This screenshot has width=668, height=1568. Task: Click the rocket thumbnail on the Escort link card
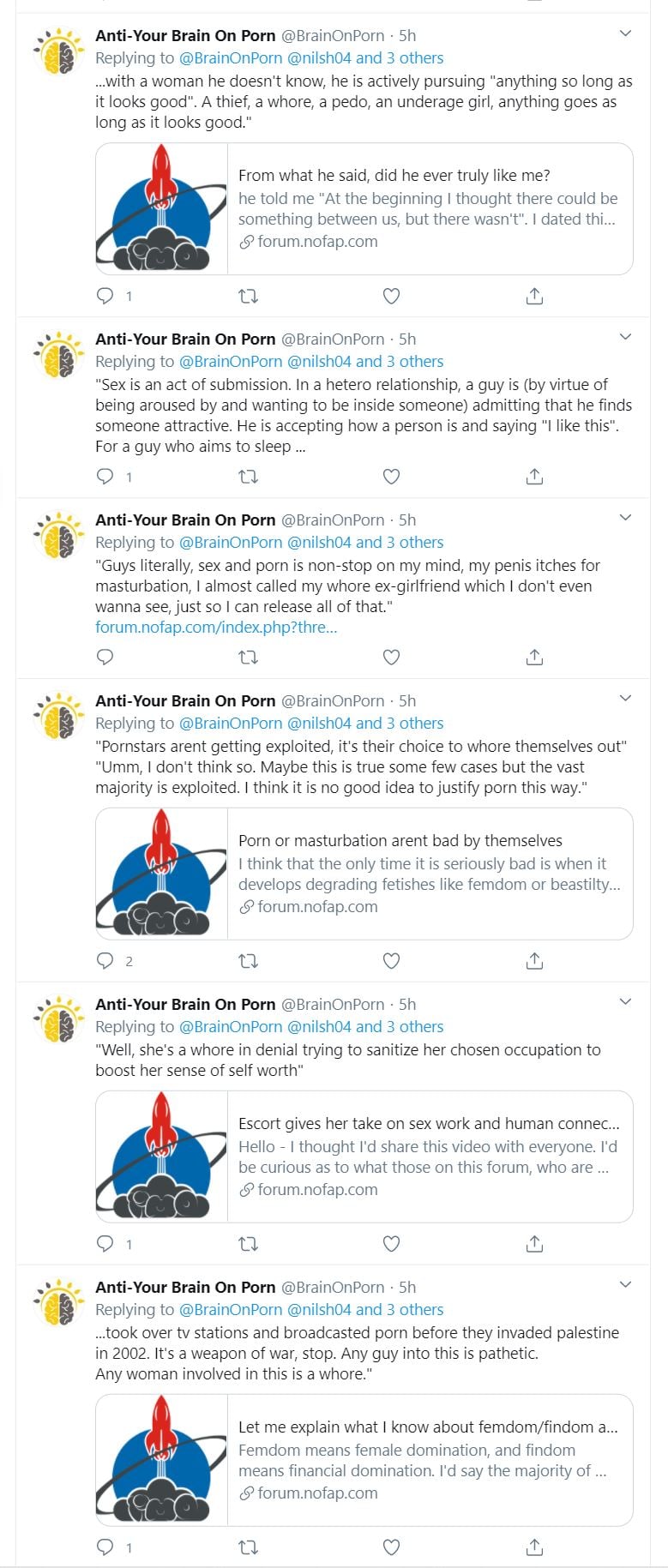[162, 1156]
